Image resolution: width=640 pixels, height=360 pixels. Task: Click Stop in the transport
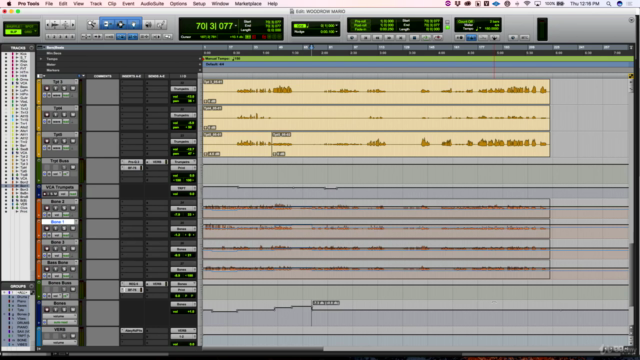(x=414, y=38)
